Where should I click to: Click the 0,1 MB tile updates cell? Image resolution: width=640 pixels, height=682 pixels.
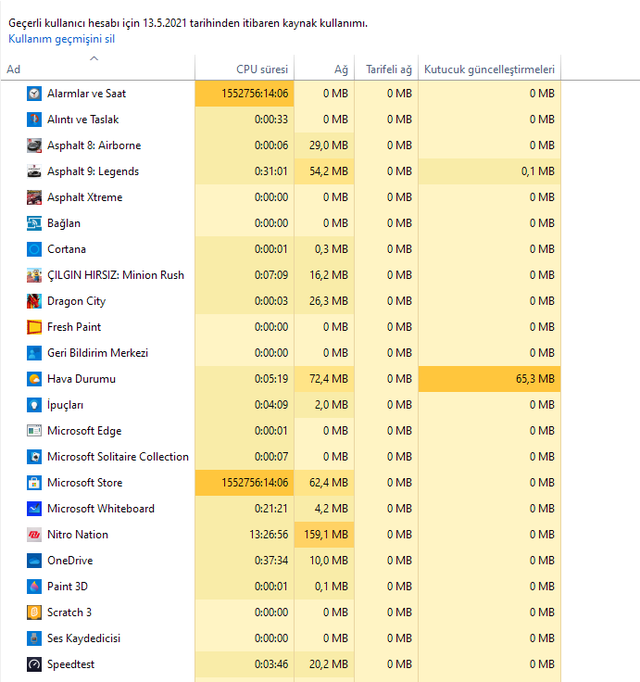click(x=489, y=171)
